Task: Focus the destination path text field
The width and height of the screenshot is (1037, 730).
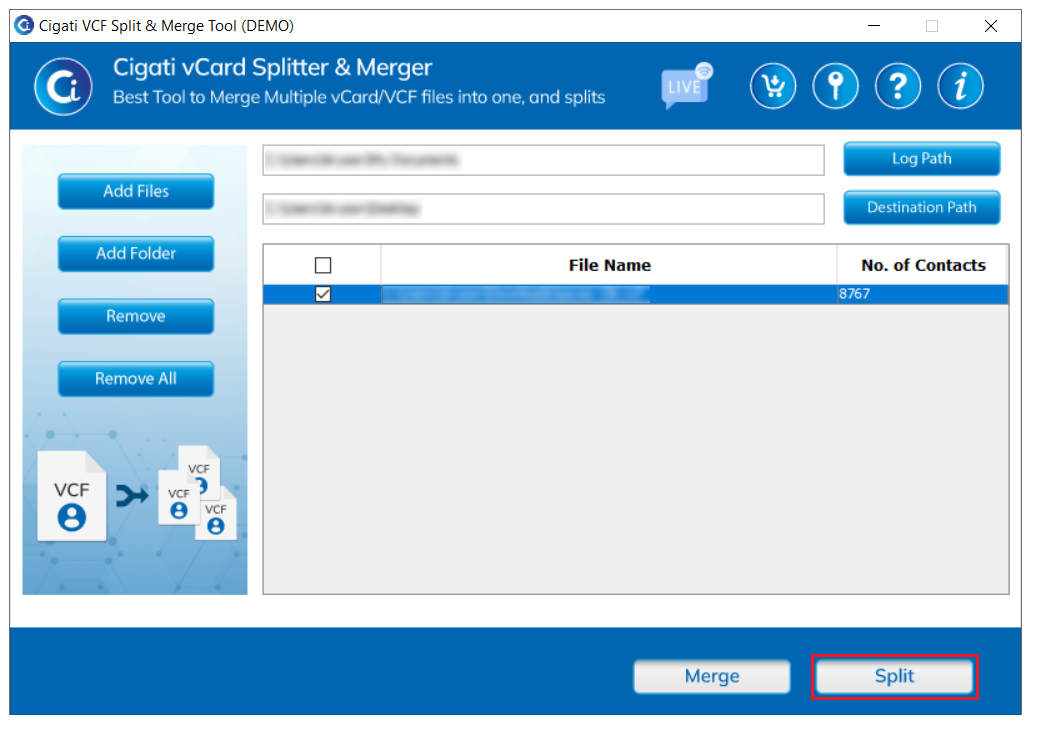Action: tap(543, 209)
